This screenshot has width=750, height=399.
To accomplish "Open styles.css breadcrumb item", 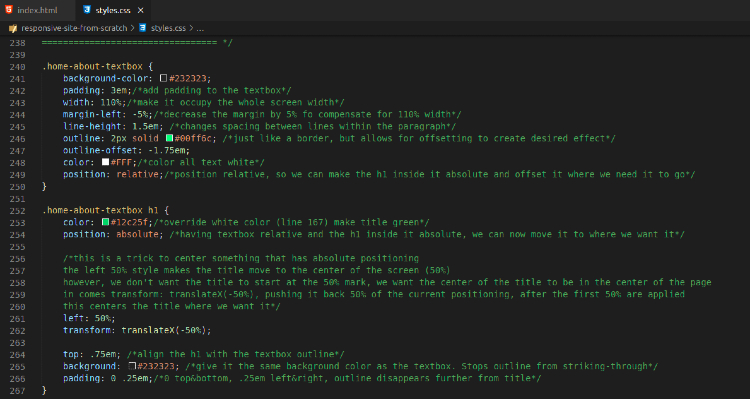I will pos(168,28).
